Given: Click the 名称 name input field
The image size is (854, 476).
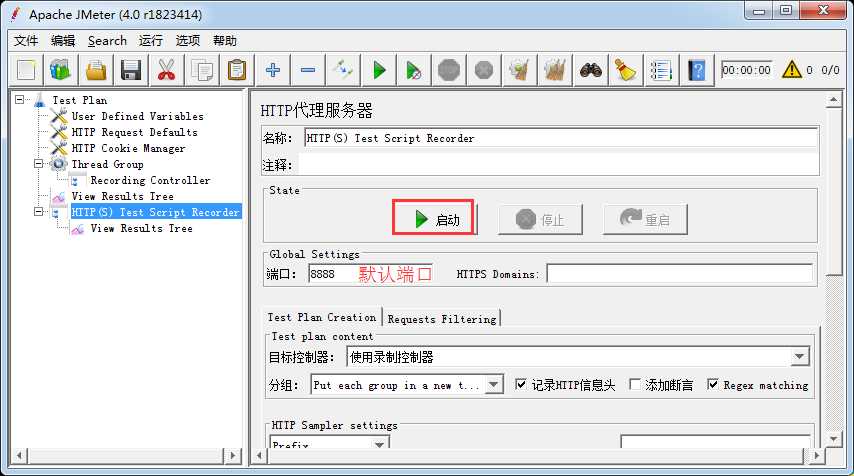Looking at the screenshot, I should [x=560, y=138].
